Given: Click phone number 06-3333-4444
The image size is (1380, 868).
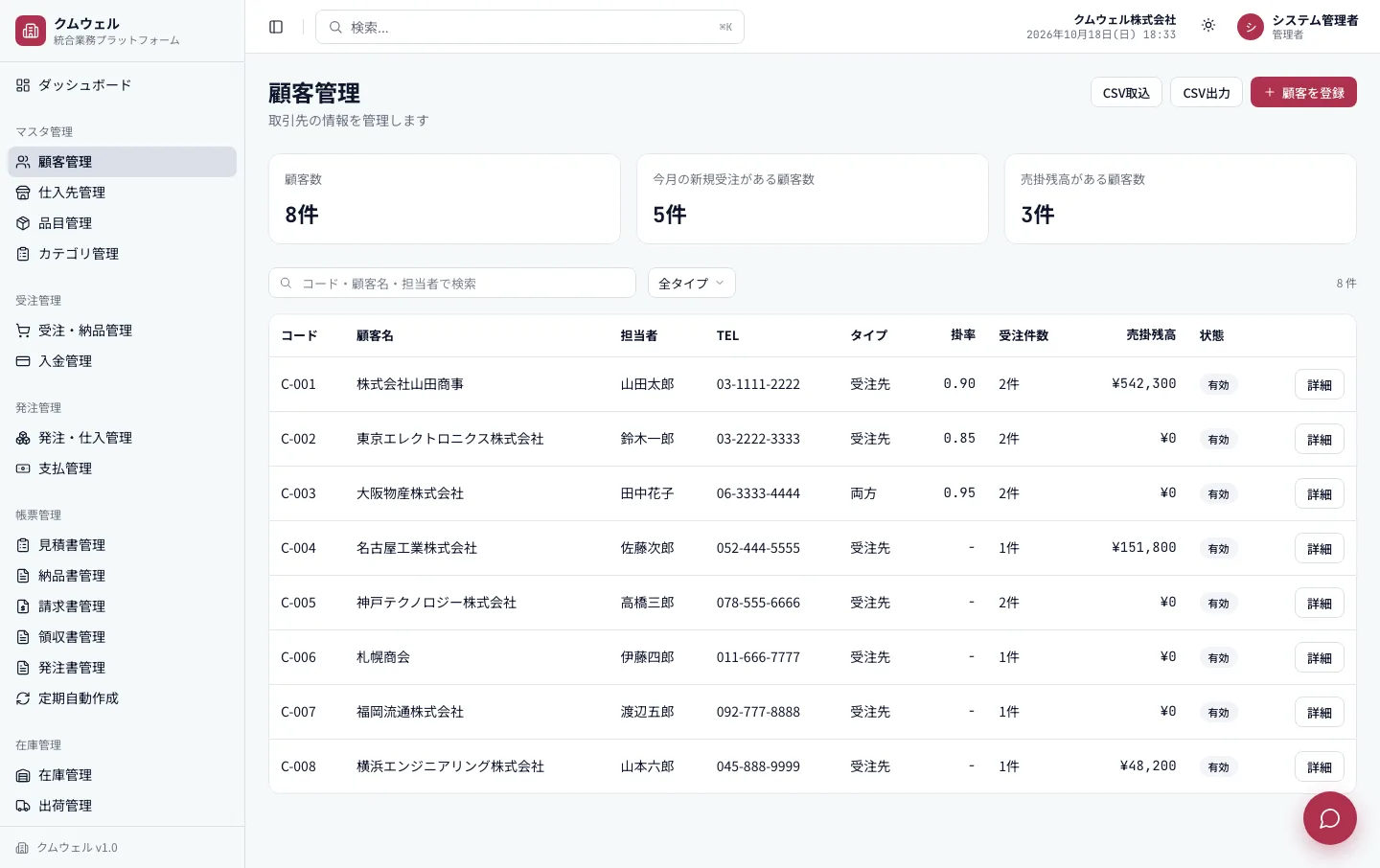Looking at the screenshot, I should tap(758, 493).
